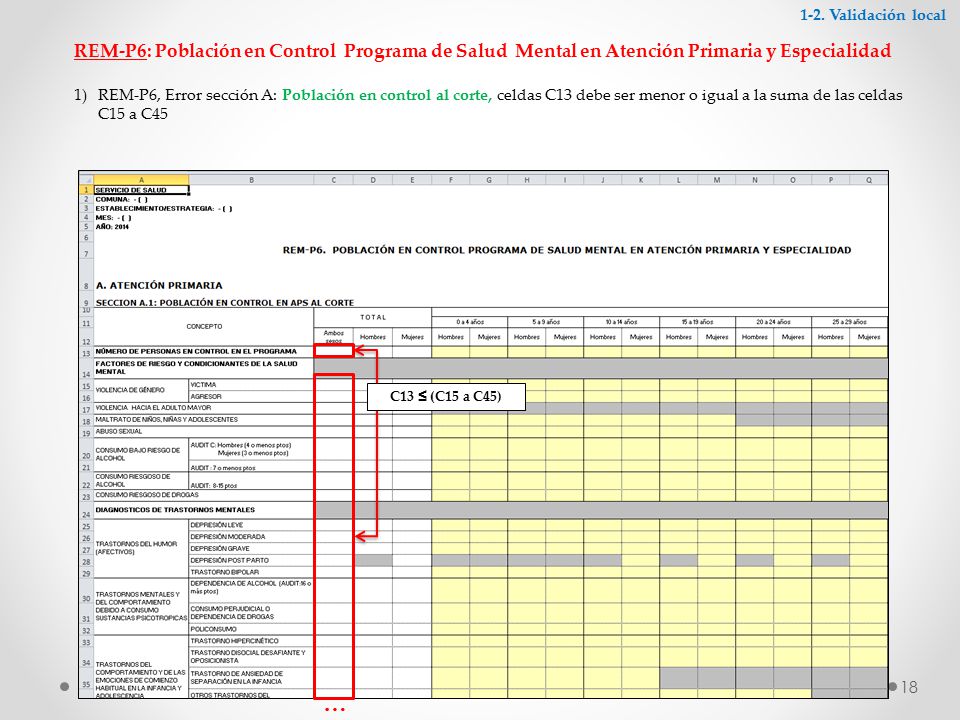The image size is (960, 720).
Task: Click the '20 a 24 años' age header
Action: point(773,321)
